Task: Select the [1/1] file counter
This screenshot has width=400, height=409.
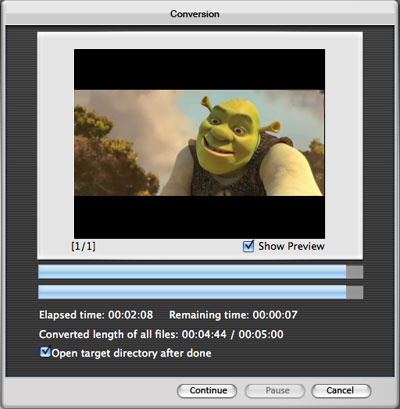Action: click(x=83, y=246)
